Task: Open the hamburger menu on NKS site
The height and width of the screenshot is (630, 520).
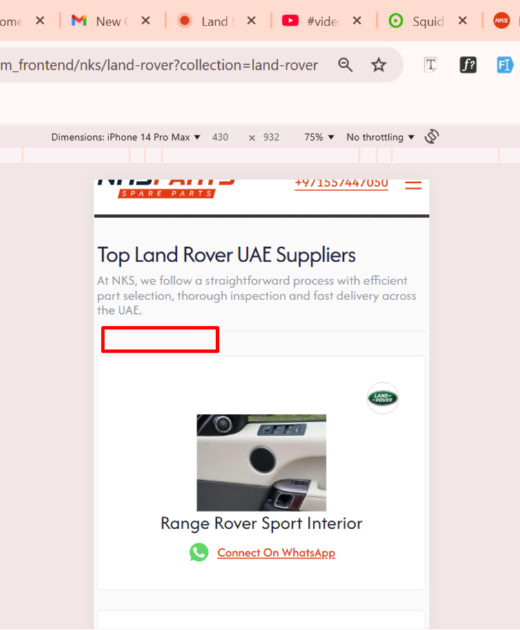Action: tap(413, 185)
